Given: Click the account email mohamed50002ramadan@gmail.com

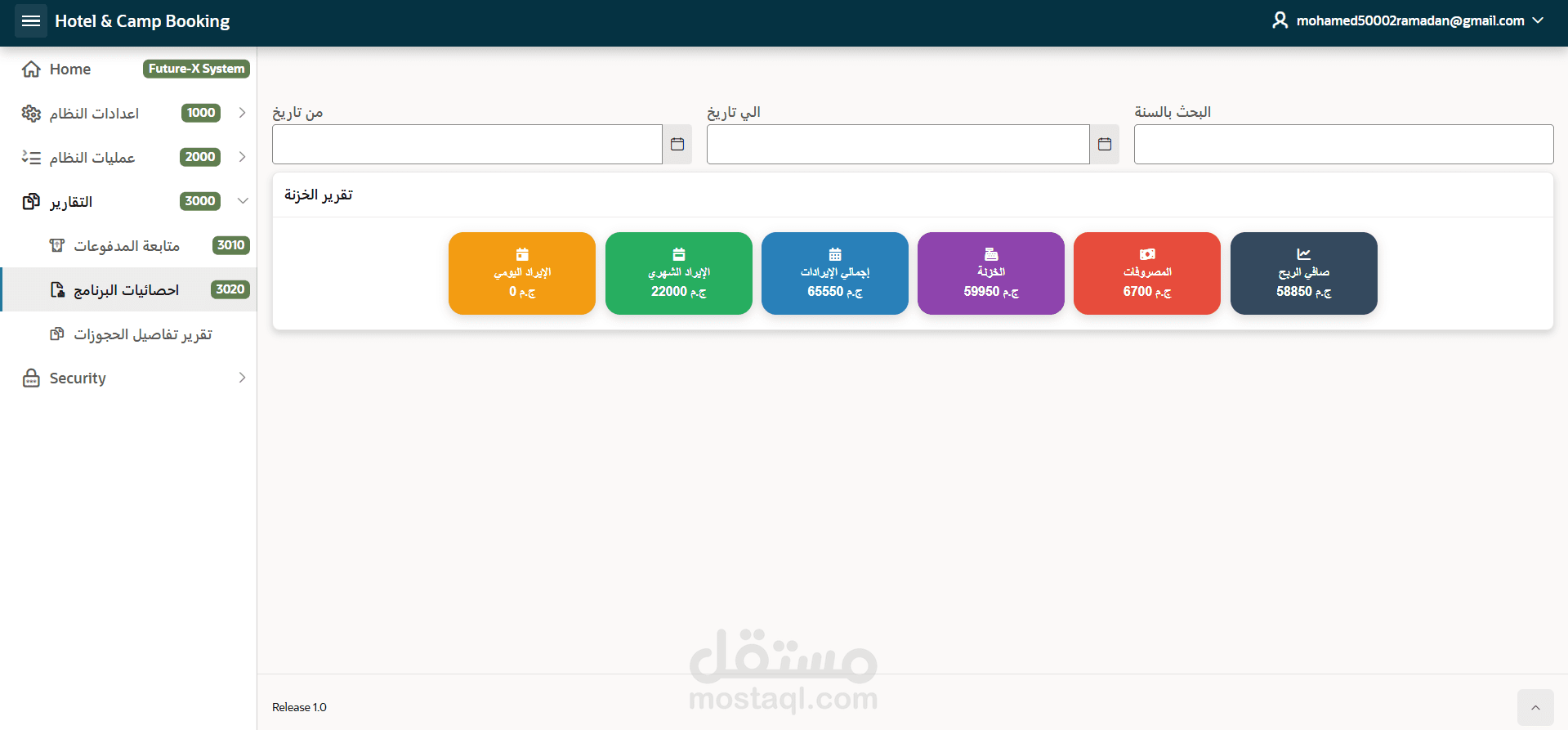Looking at the screenshot, I should click(x=1410, y=20).
